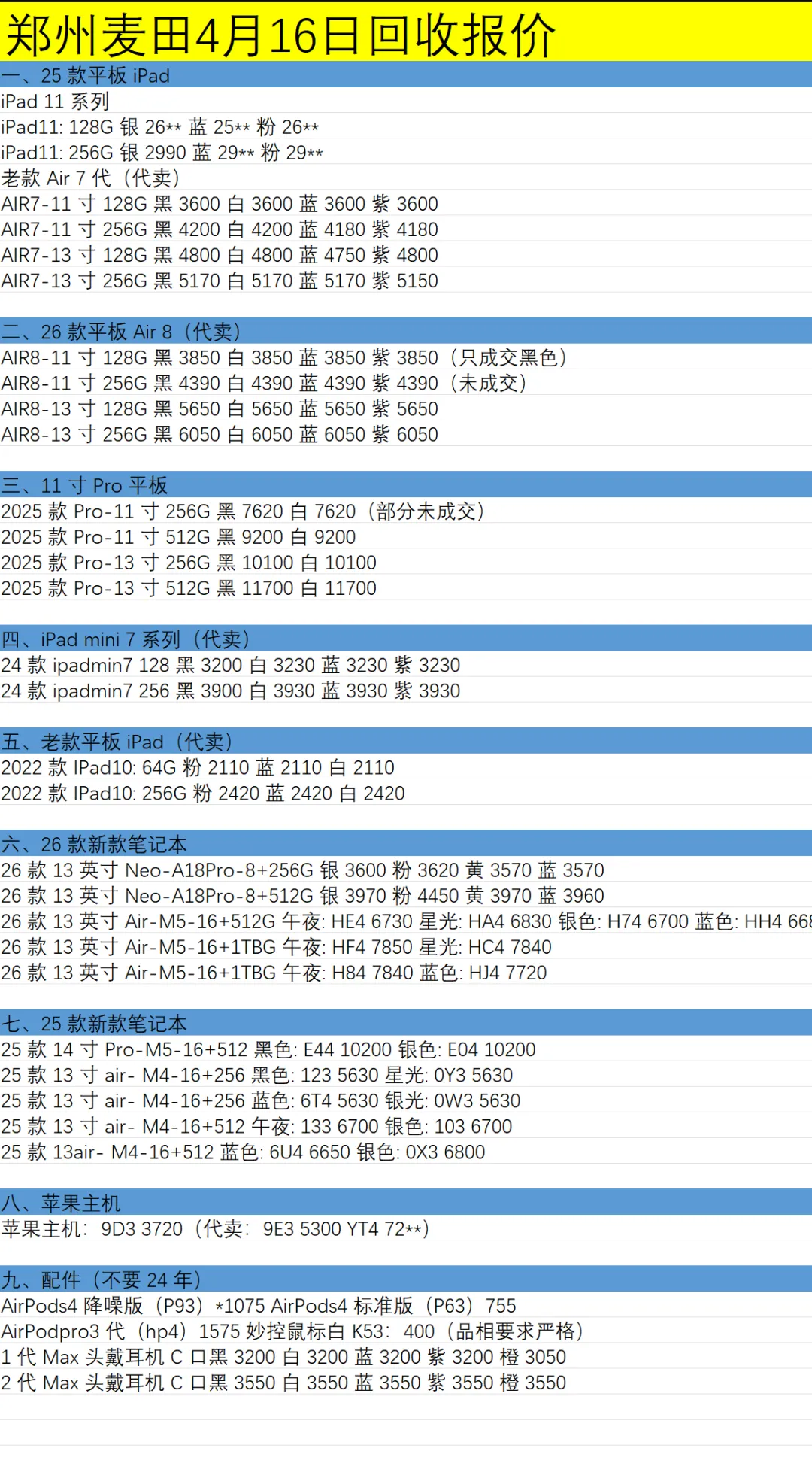The image size is (812, 1460).
Task: Select row AIR7-13 寸 256G 黑 5170
Action: [406, 280]
